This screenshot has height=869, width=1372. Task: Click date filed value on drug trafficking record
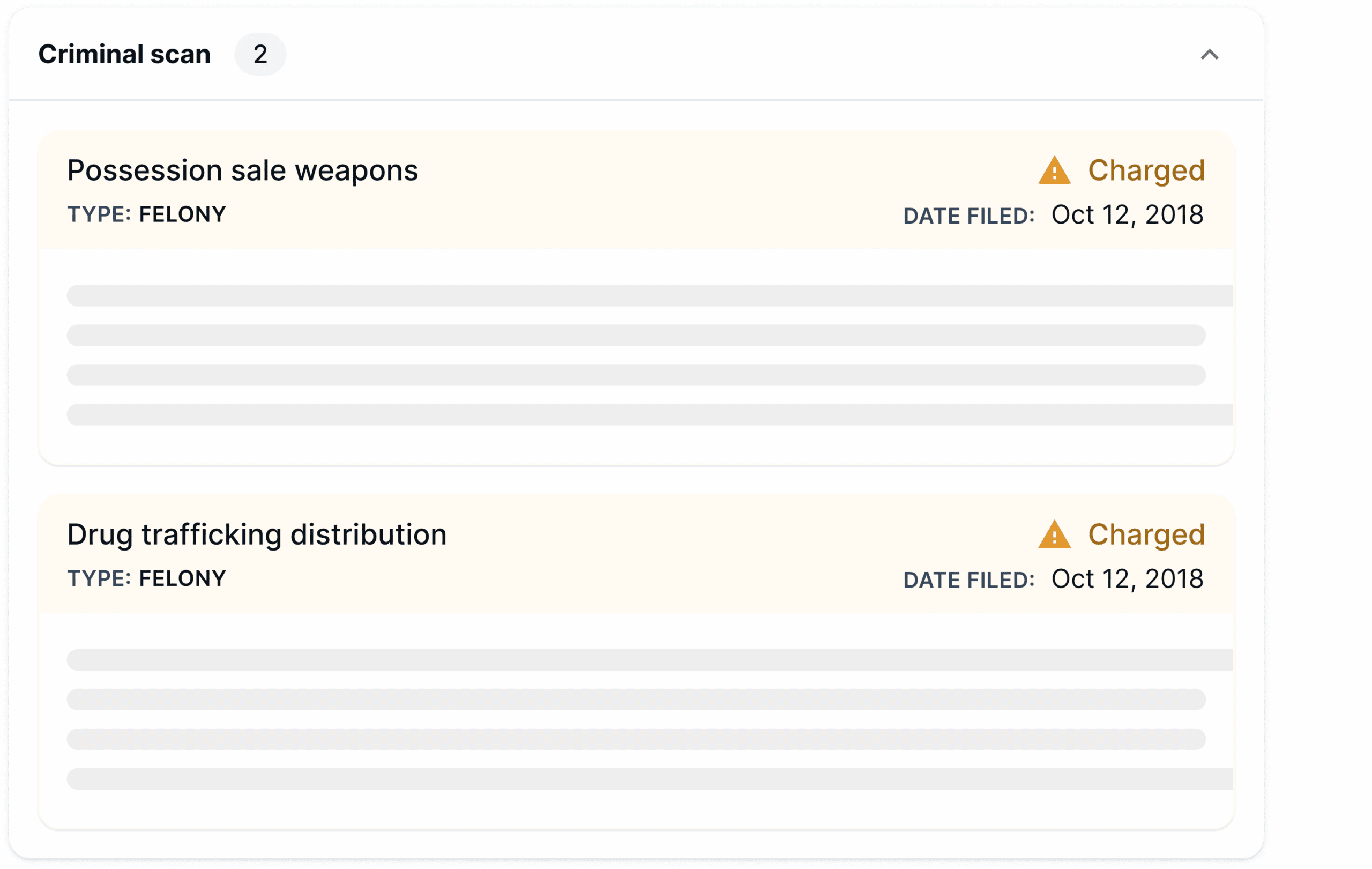point(1127,579)
